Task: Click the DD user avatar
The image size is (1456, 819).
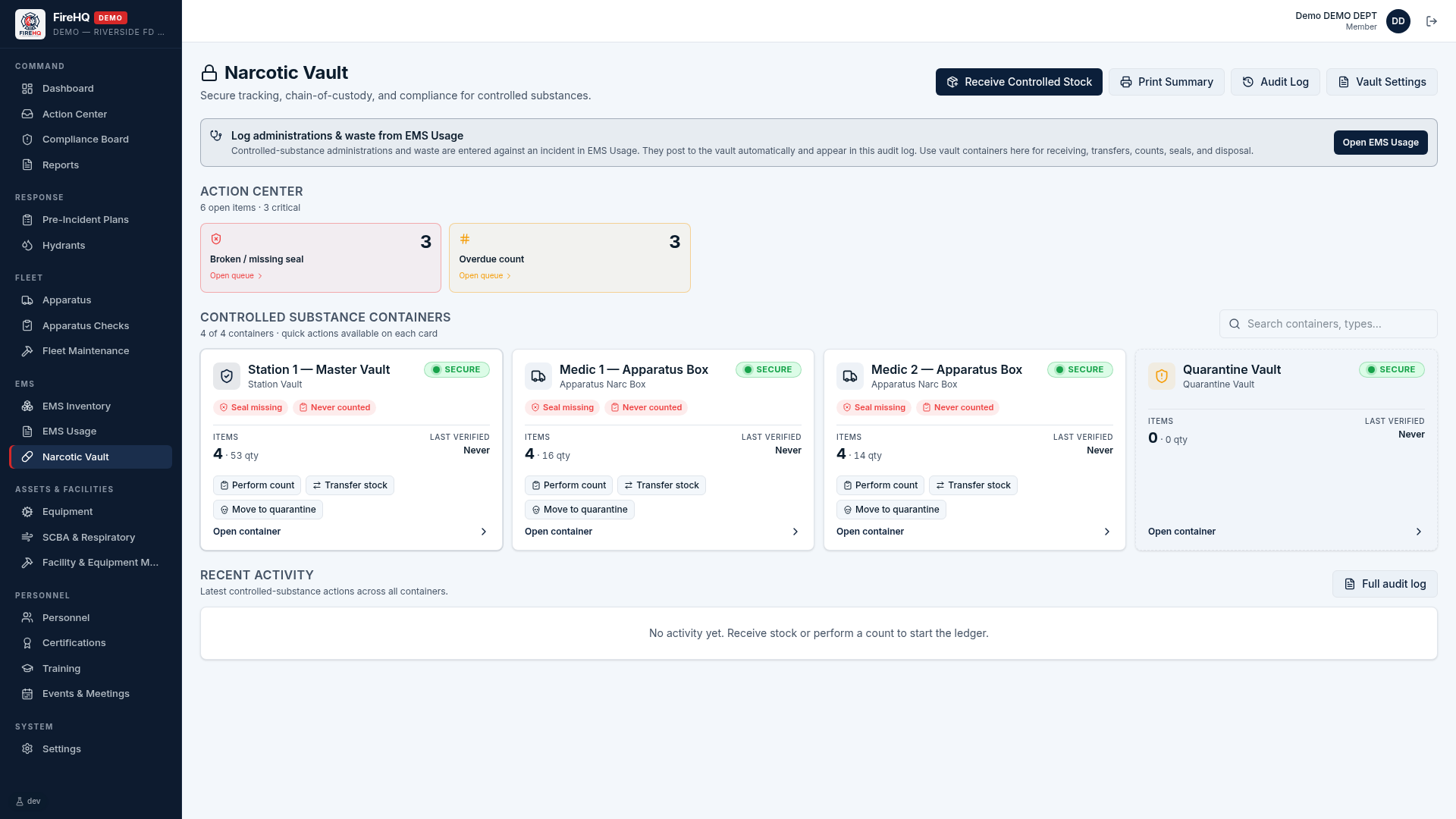Action: [x=1398, y=21]
